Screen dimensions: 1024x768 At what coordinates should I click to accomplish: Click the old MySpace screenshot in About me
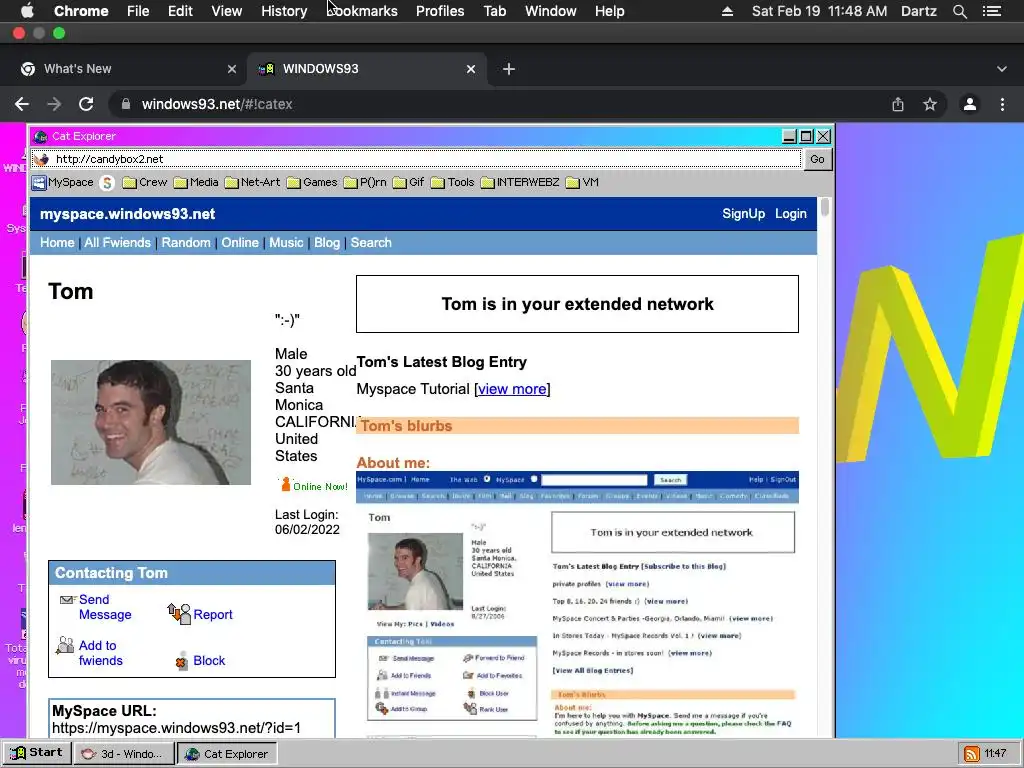click(577, 604)
